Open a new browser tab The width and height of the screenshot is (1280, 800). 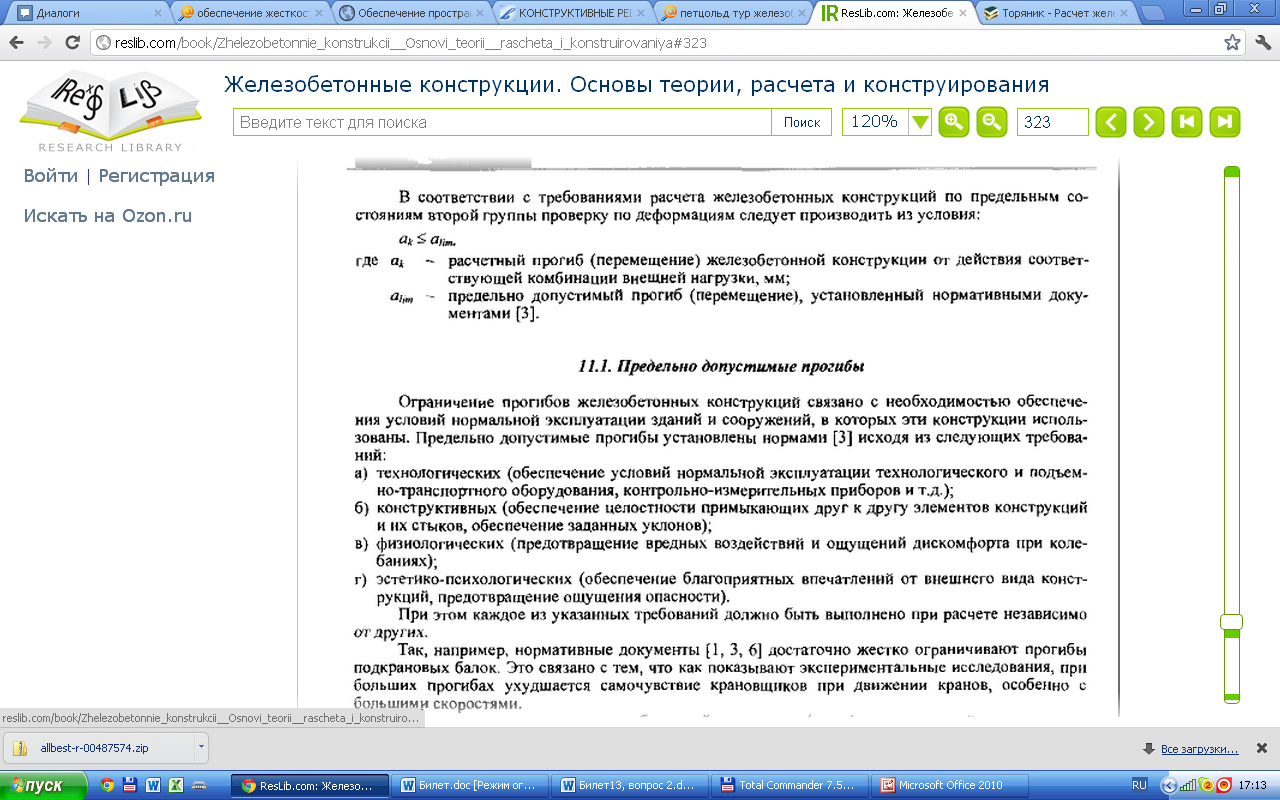coord(1154,14)
